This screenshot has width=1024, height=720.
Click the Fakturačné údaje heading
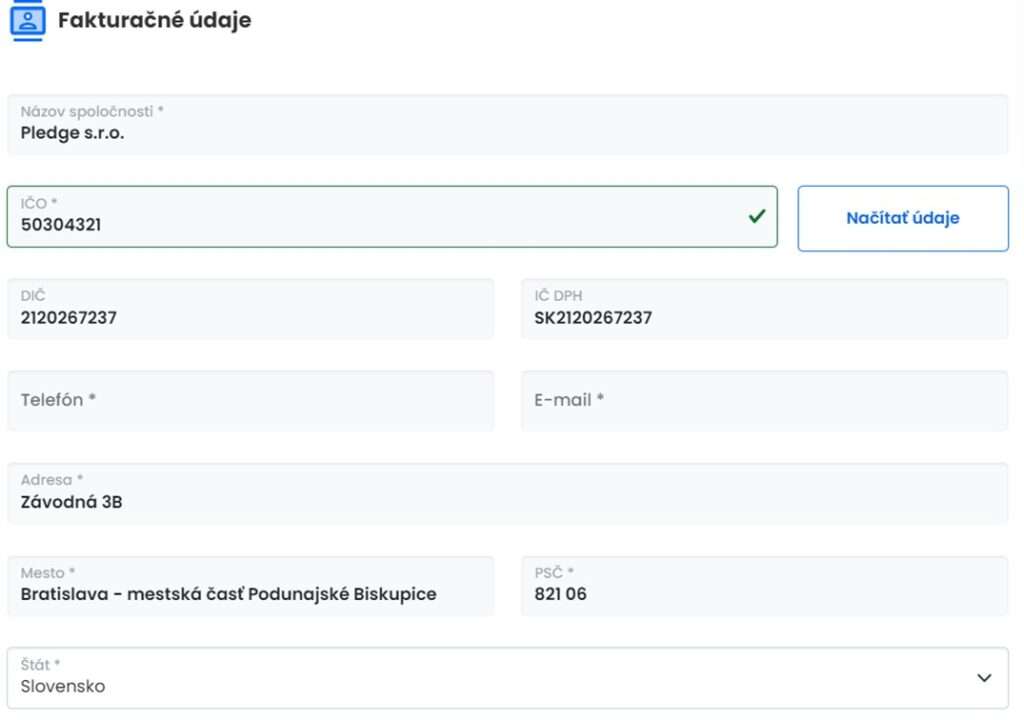[x=155, y=20]
